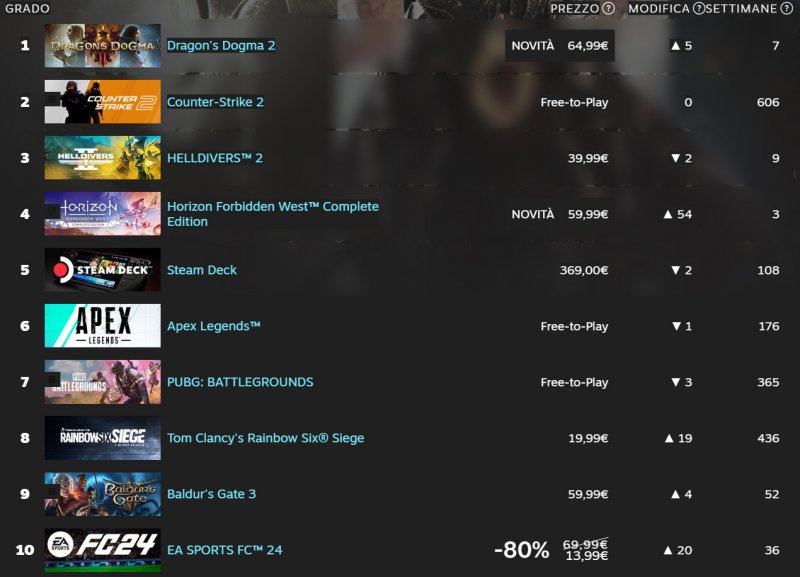Click the help icon next to SETTIMANE
The width and height of the screenshot is (800, 577).
pyautogui.click(x=788, y=9)
